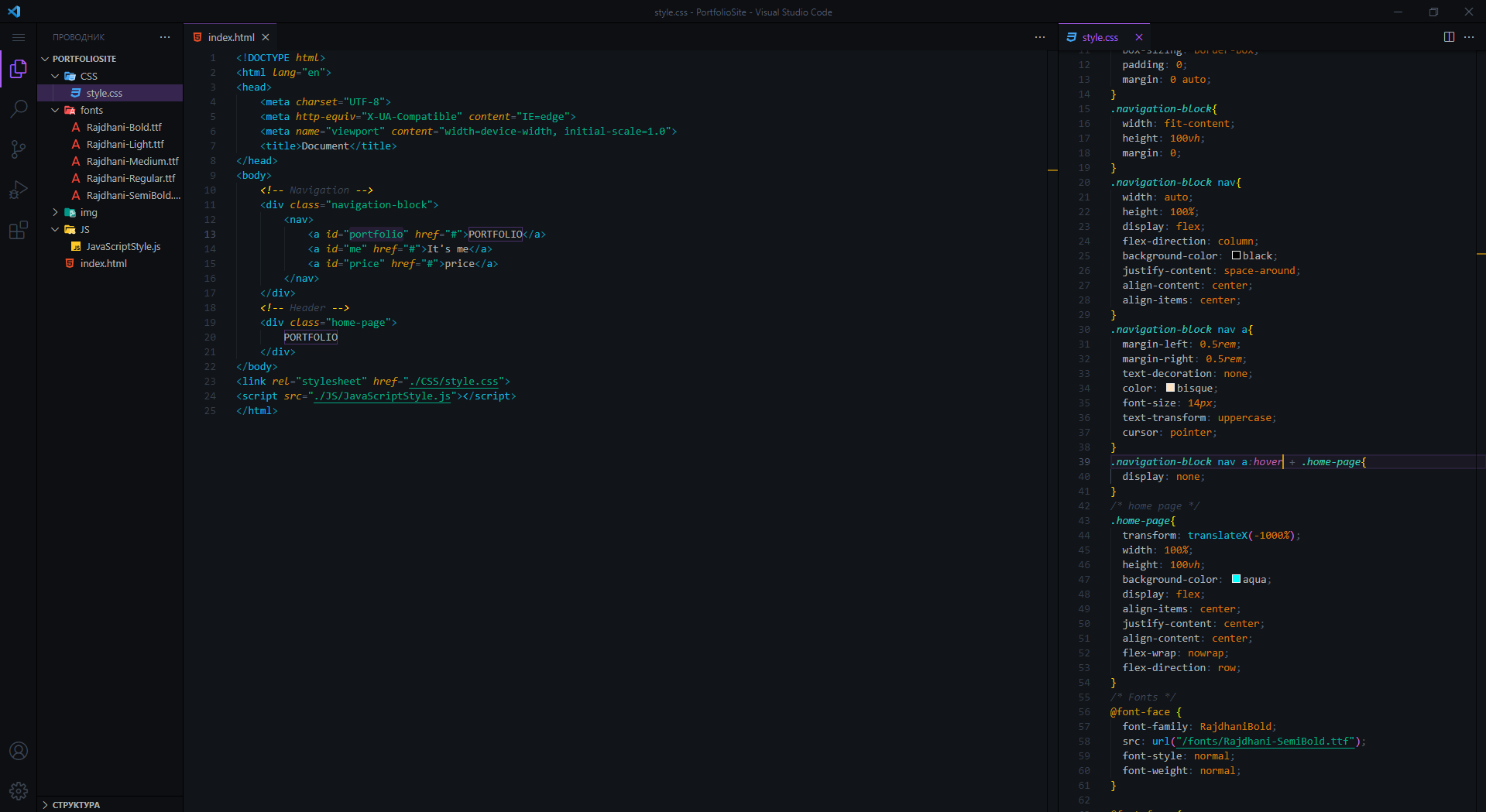This screenshot has height=812, width=1486.
Task: Open the Run and Debug view
Action: click(19, 190)
